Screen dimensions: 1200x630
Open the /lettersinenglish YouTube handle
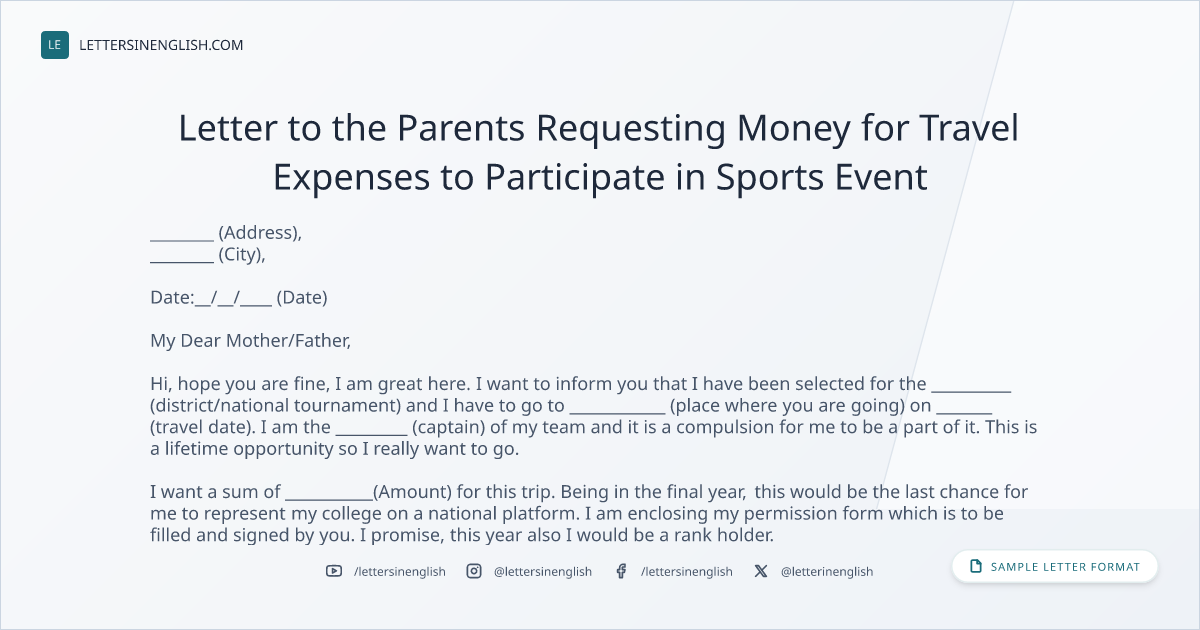point(400,571)
